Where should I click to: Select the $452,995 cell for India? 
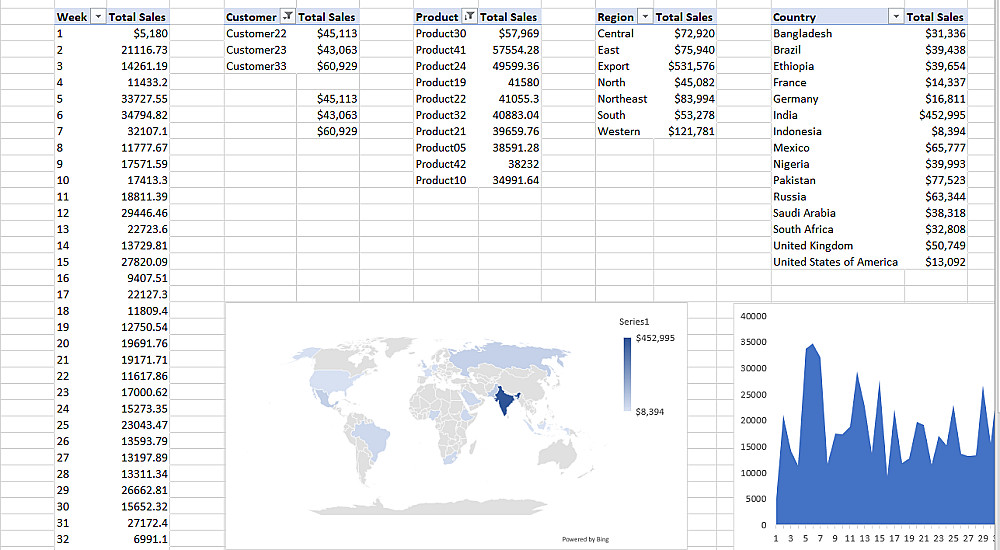pyautogui.click(x=941, y=115)
